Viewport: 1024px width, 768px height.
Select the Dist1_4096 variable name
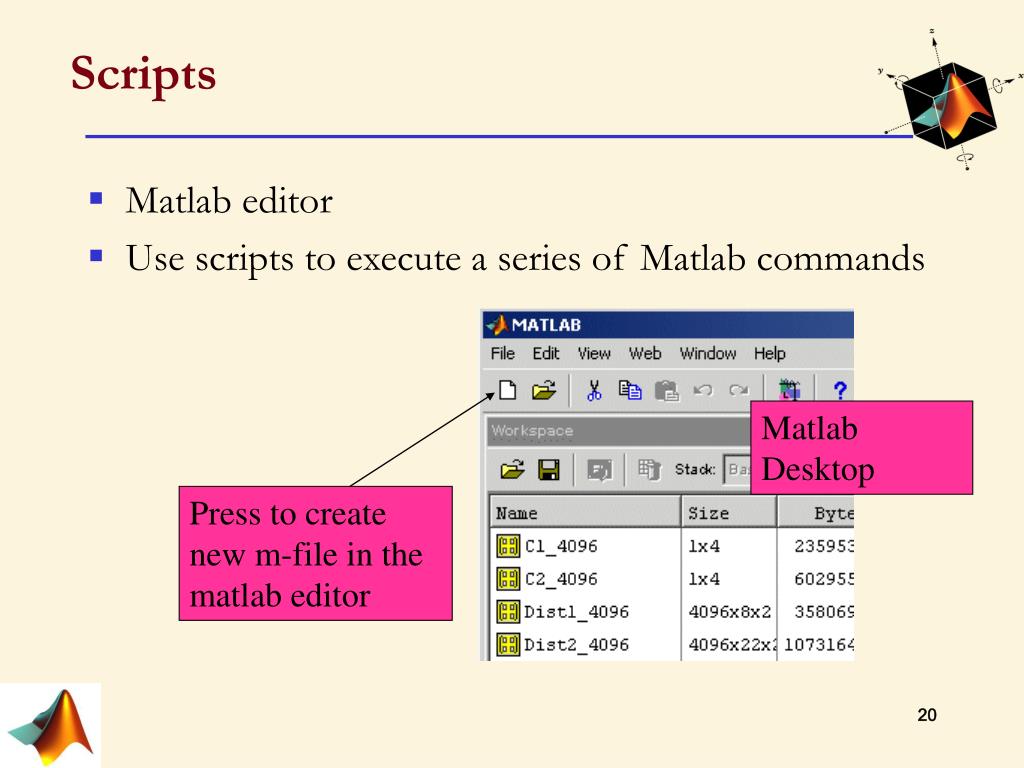[x=577, y=611]
